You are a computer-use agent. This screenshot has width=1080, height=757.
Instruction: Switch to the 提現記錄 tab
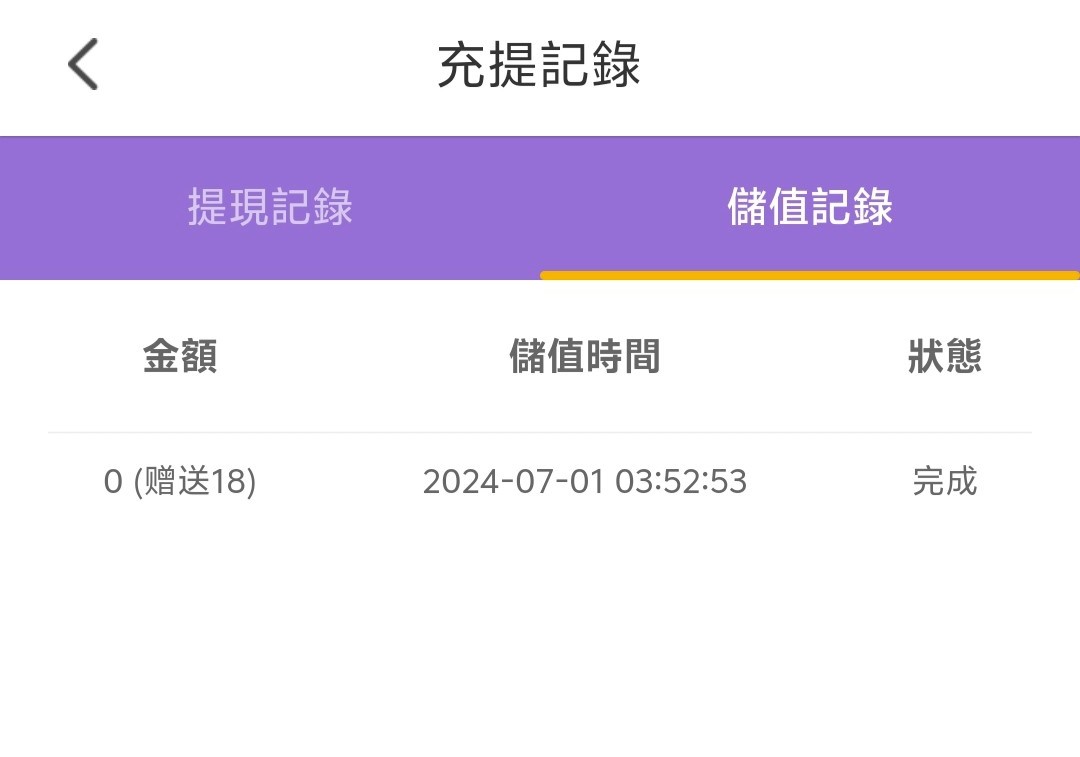[x=270, y=207]
